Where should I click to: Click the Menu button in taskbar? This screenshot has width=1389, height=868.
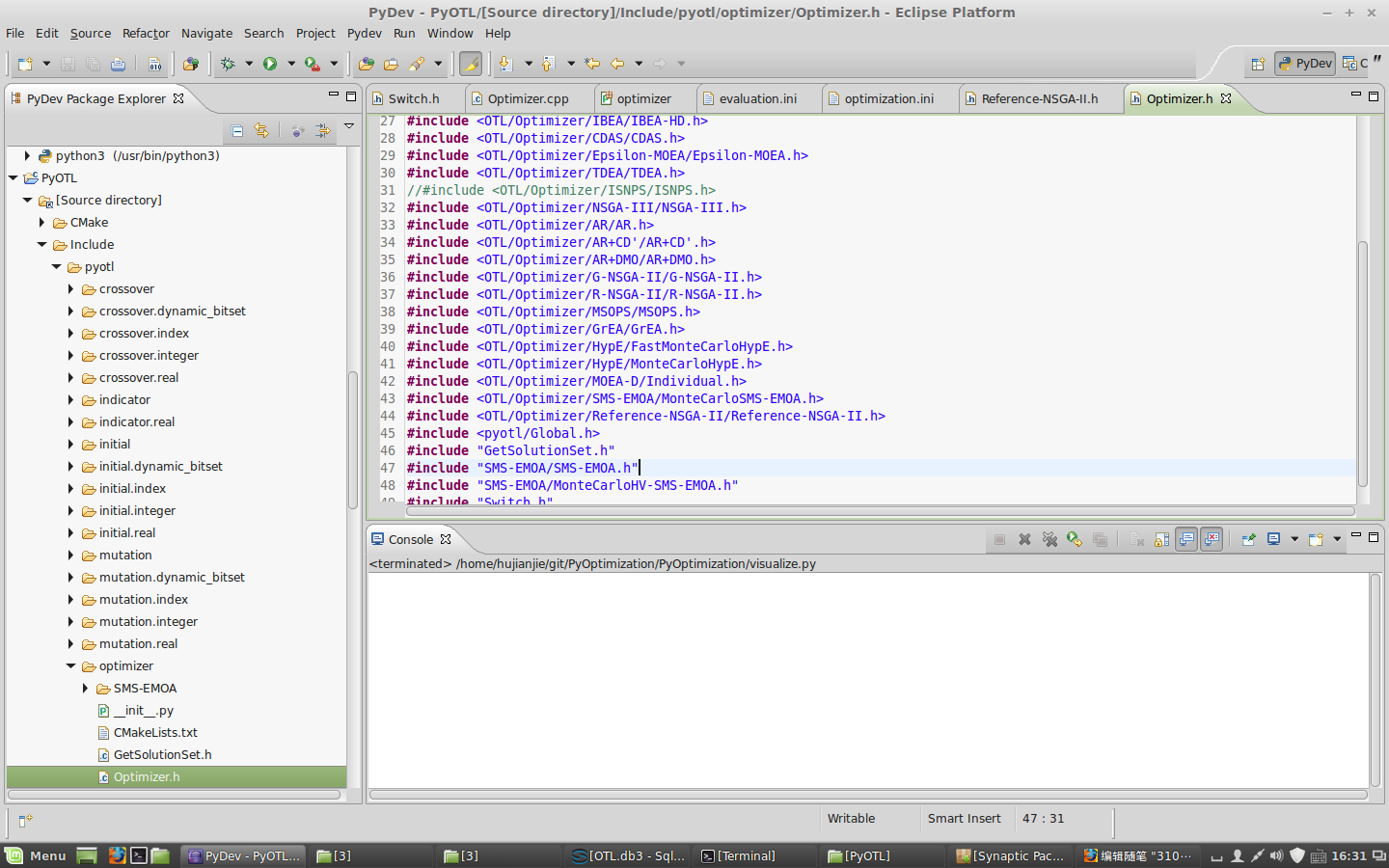pos(37,855)
